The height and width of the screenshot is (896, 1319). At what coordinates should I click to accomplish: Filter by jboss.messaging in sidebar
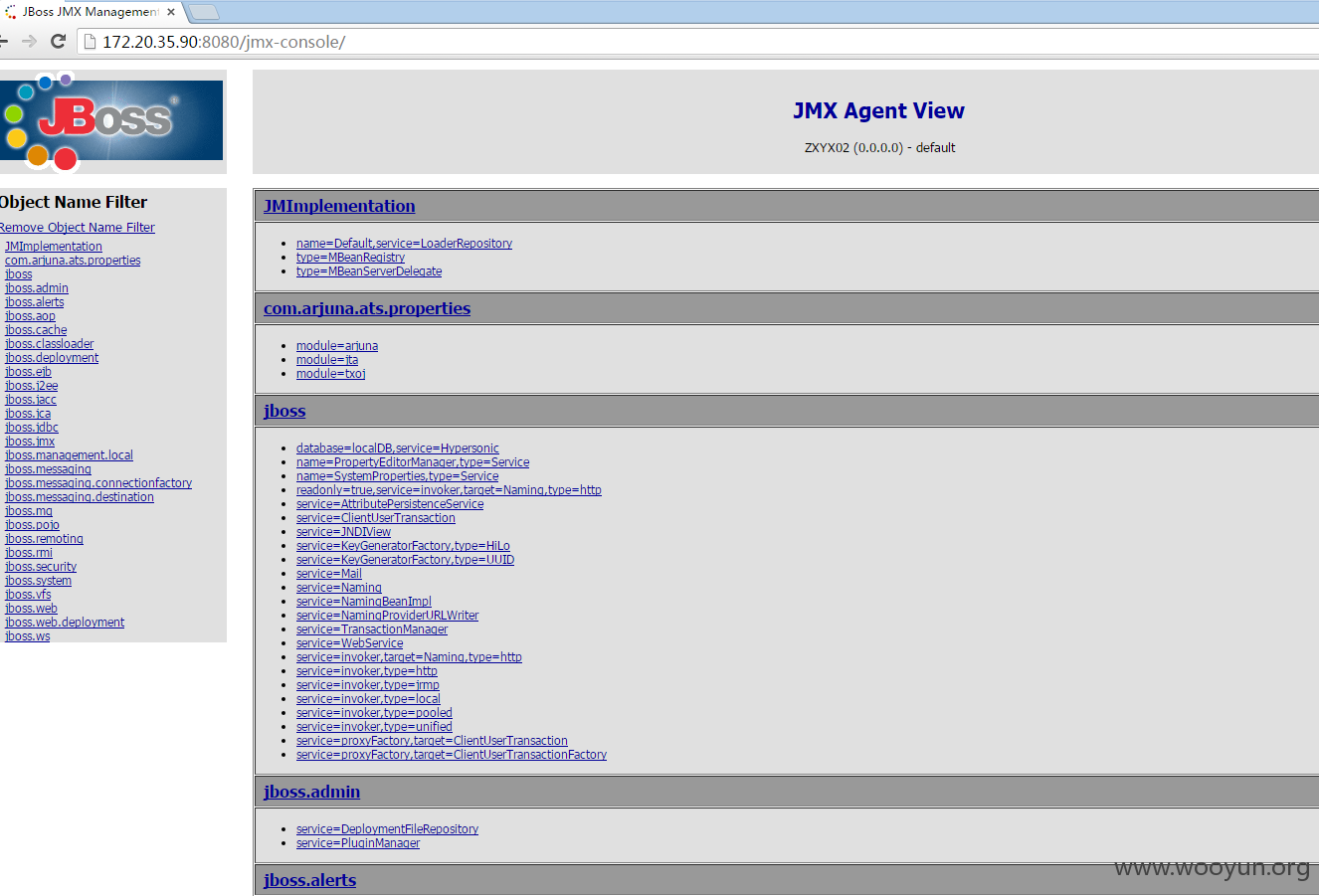48,469
